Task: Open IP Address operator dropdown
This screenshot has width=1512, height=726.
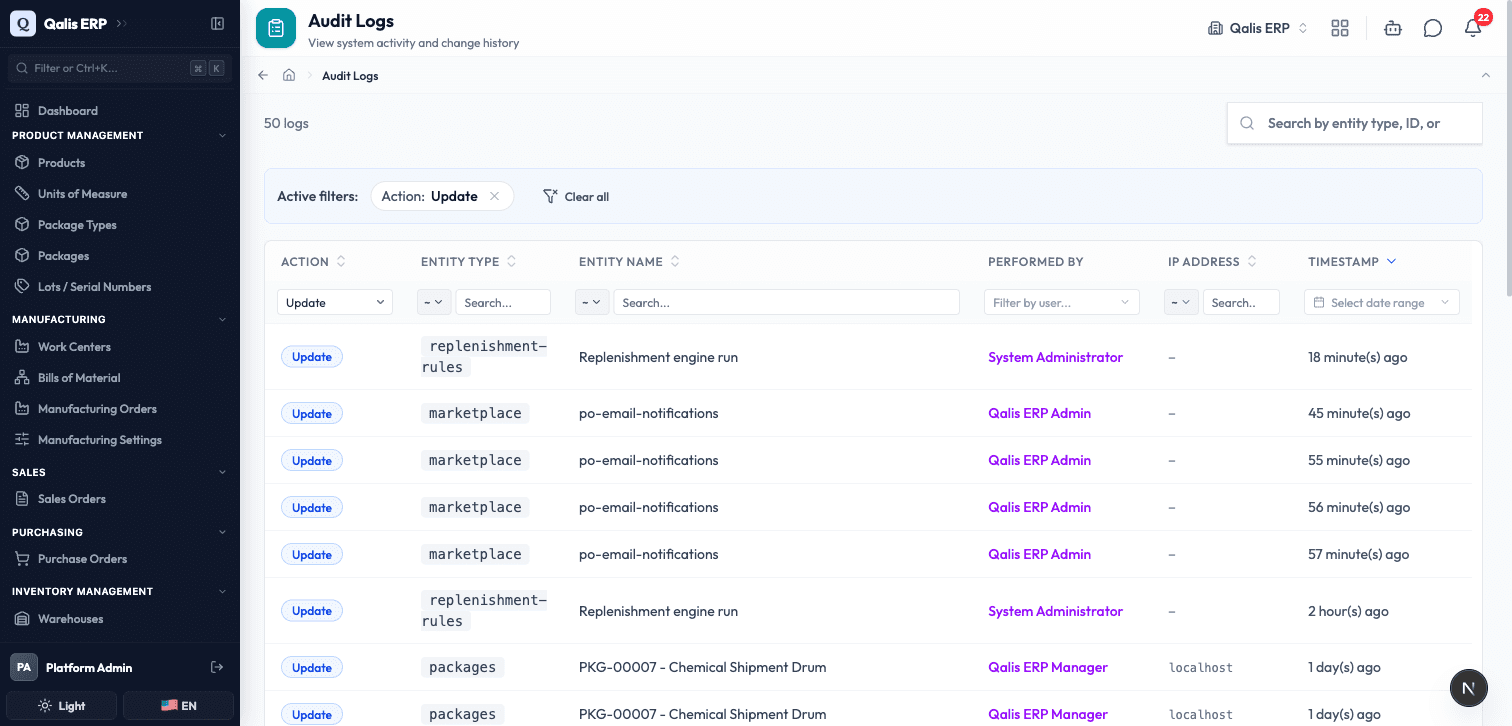Action: 1182,302
